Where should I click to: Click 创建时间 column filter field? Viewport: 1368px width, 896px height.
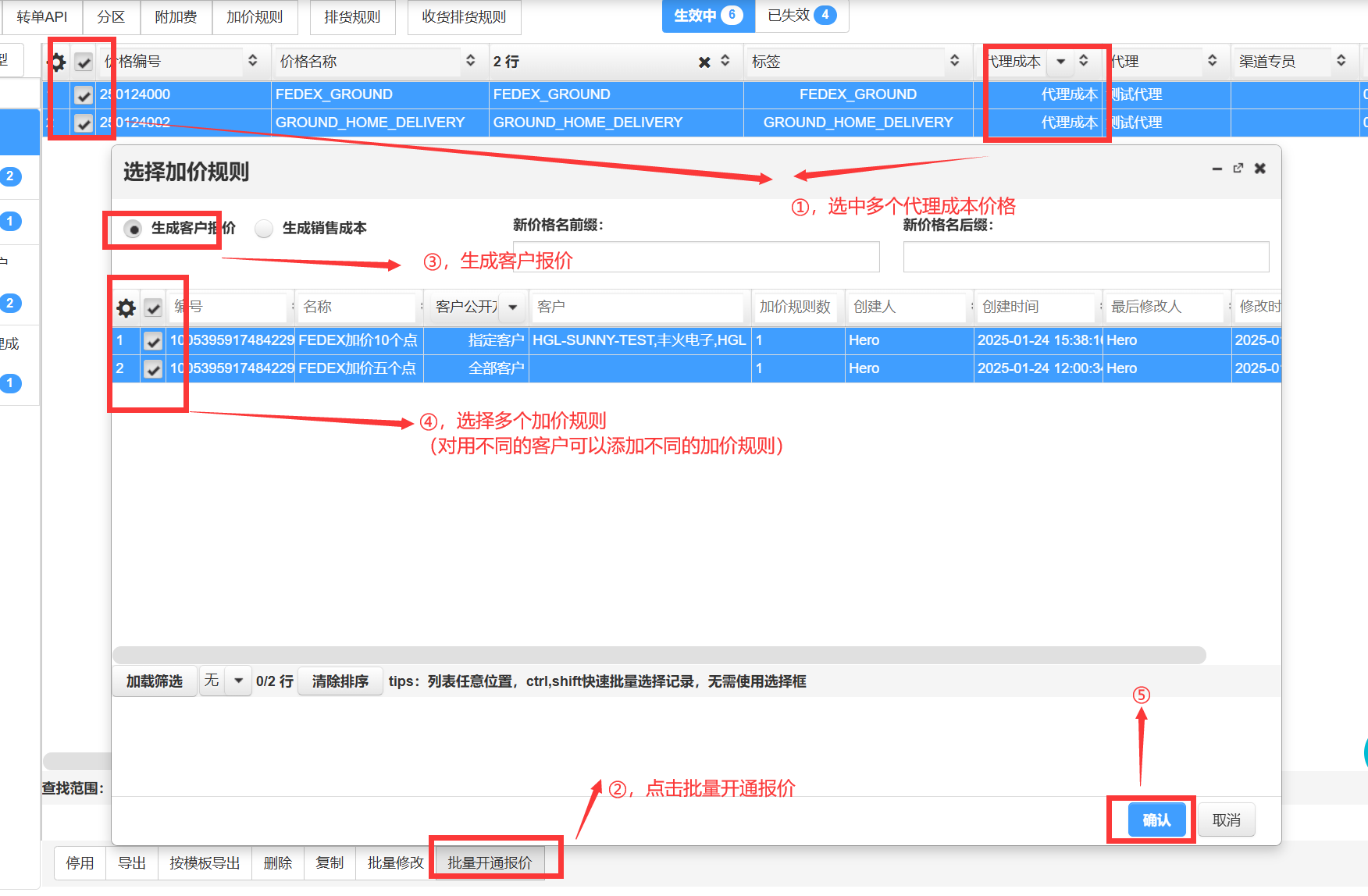(1035, 307)
